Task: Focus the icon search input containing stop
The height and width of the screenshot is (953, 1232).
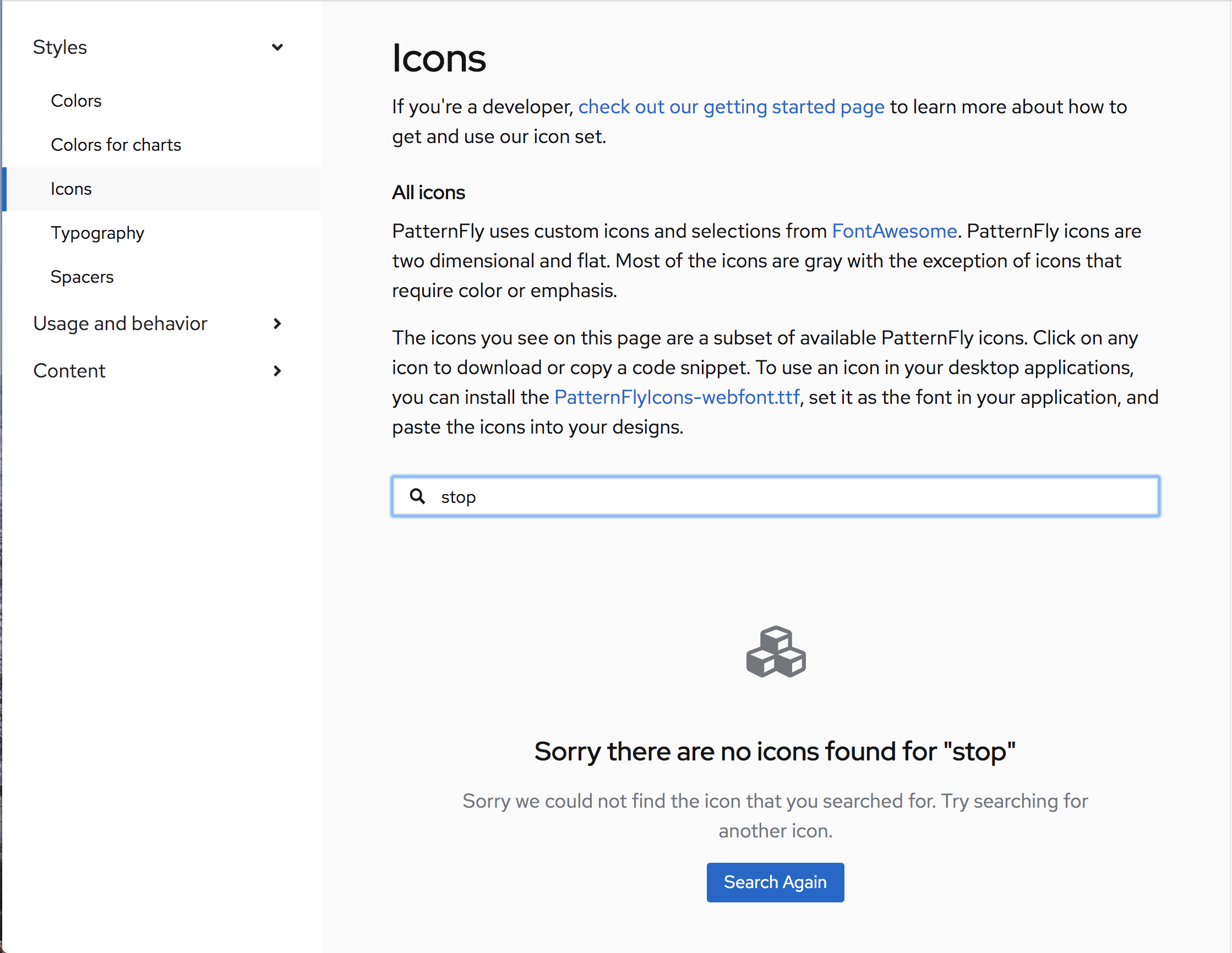Action: coord(776,496)
